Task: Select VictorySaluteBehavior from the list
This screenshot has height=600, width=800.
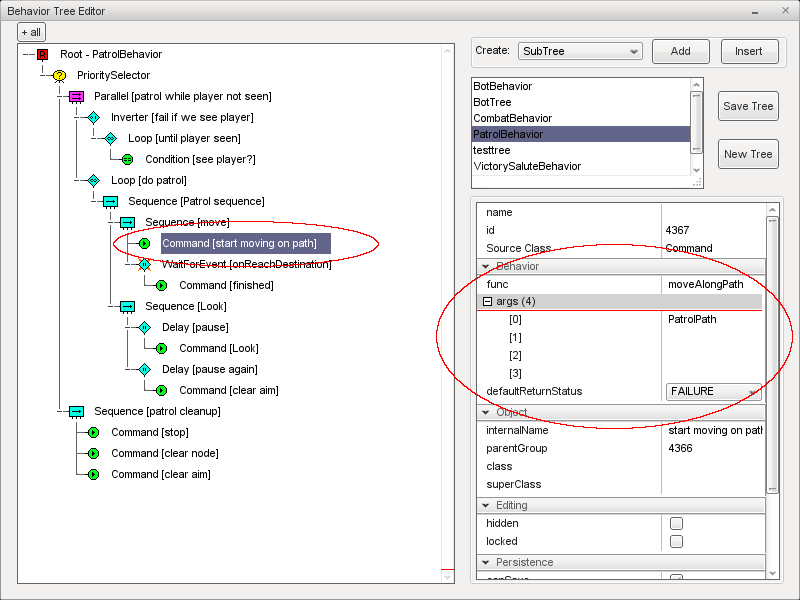Action: click(527, 166)
